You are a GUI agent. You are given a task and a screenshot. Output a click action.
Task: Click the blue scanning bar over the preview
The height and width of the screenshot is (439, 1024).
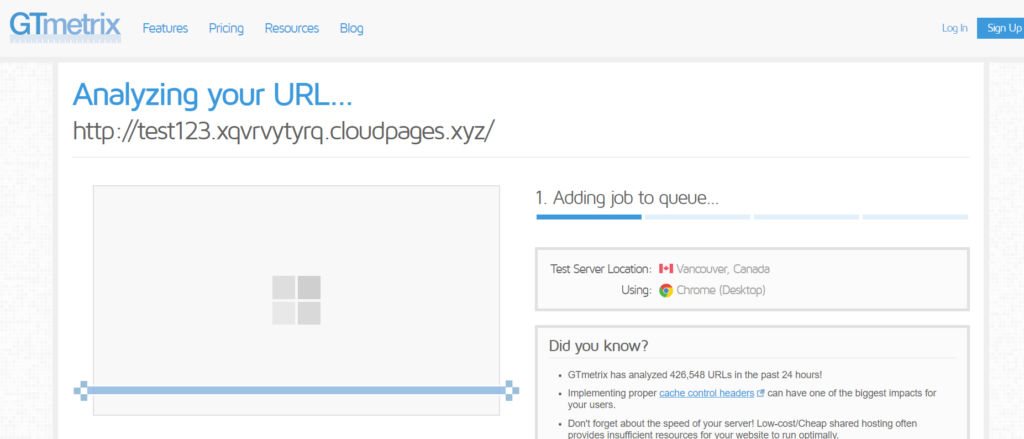click(x=296, y=391)
